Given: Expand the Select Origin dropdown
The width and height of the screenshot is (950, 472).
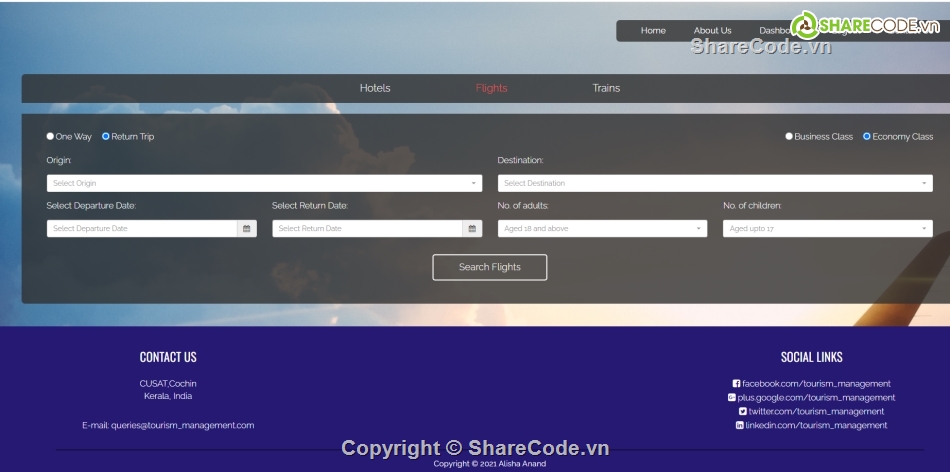Looking at the screenshot, I should tap(264, 184).
